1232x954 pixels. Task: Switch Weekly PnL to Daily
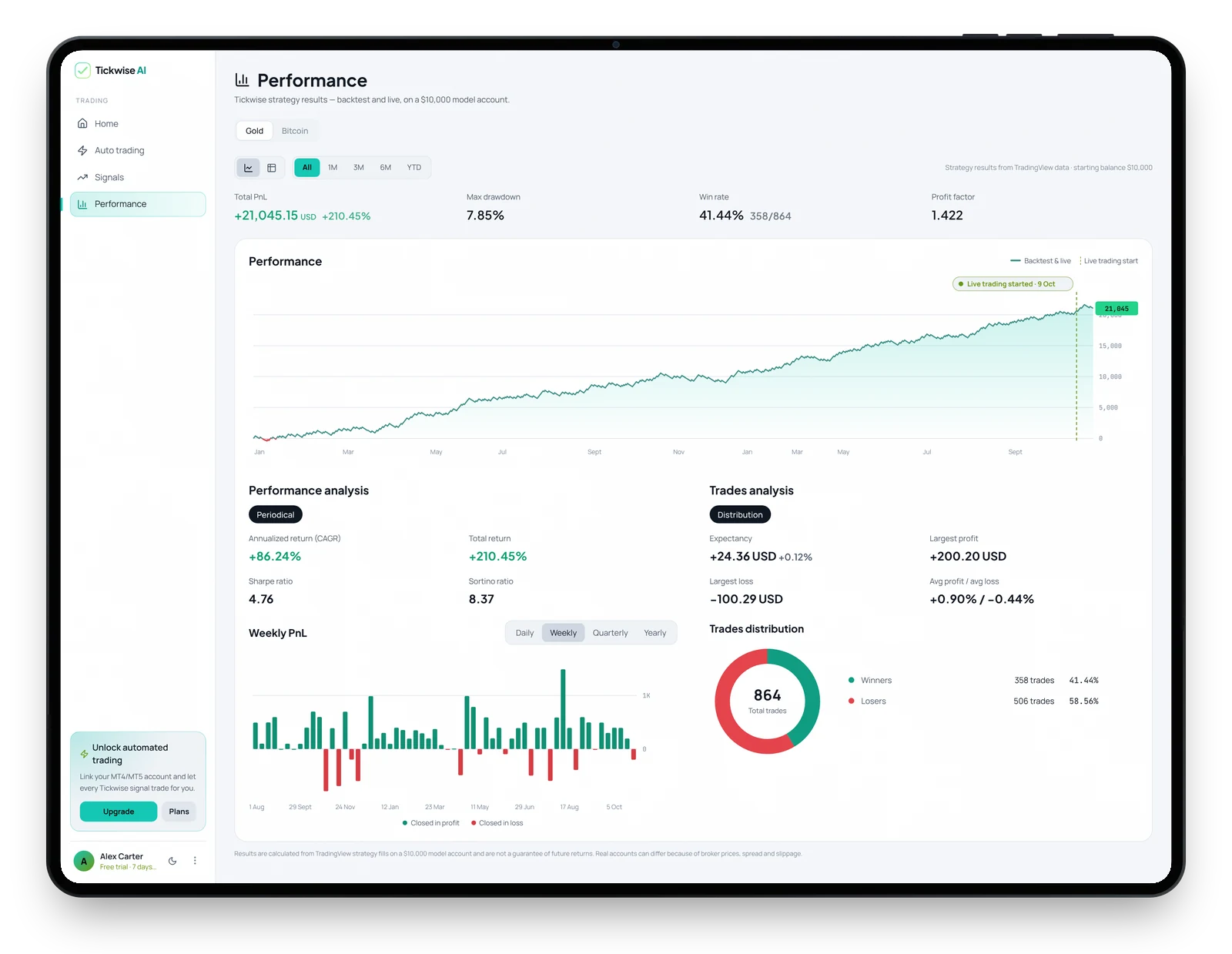coord(524,633)
